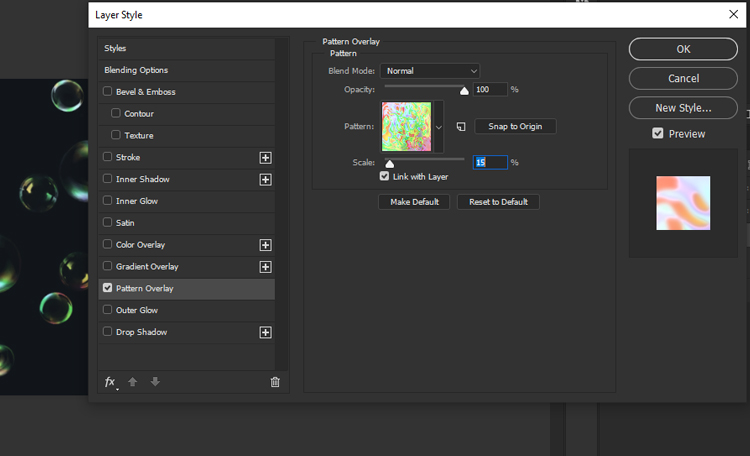Click the Opacity slider handle
This screenshot has height=456, width=750.
(464, 90)
